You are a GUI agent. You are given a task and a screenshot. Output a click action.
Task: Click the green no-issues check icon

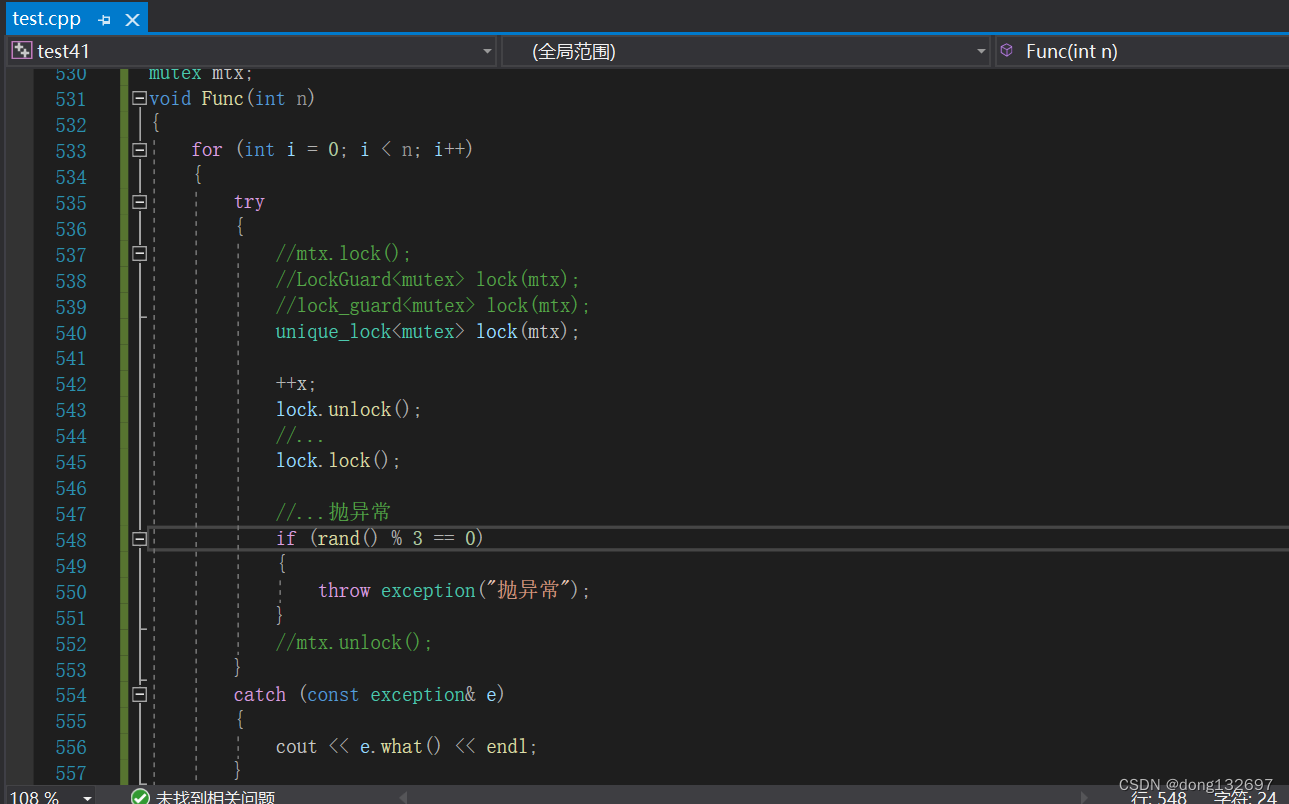tap(140, 797)
